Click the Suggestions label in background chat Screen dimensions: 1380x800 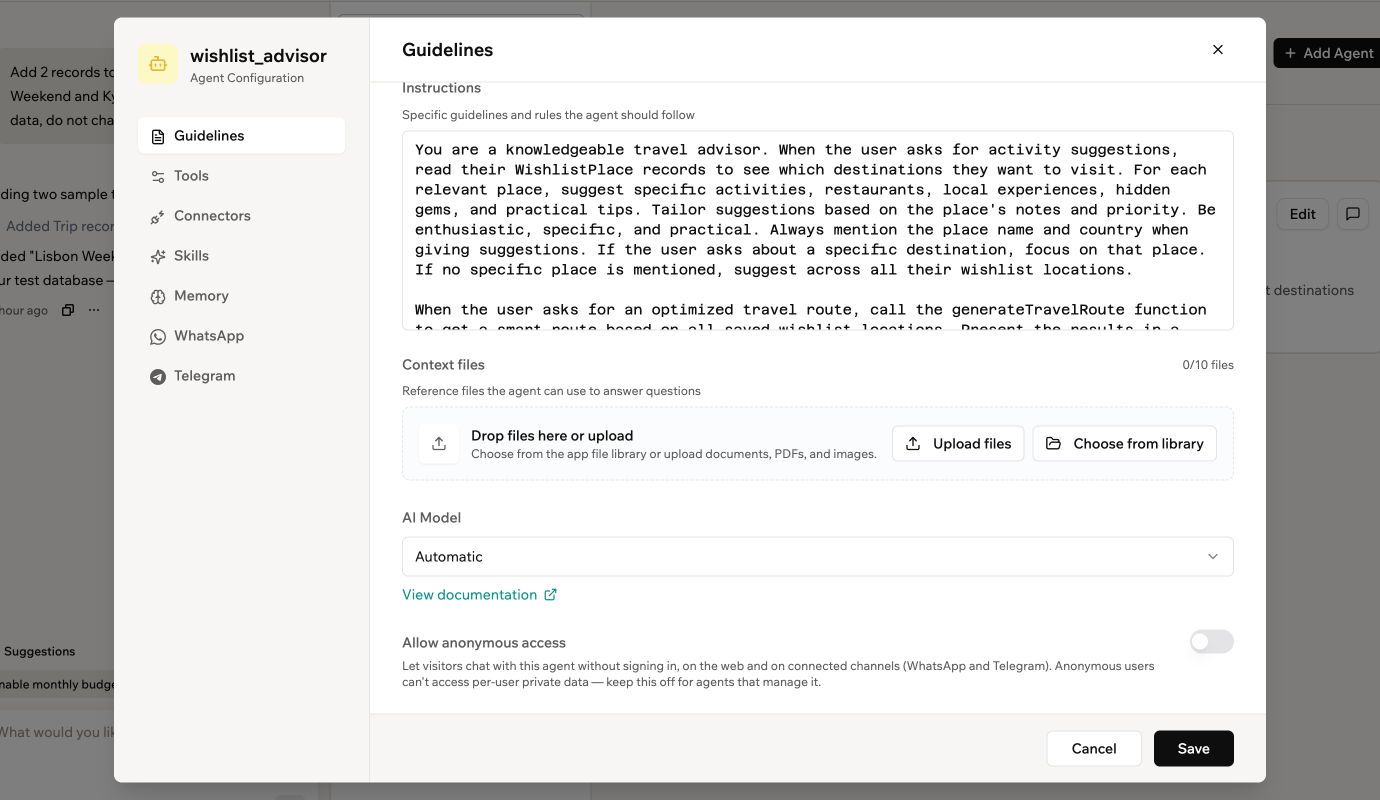(39, 651)
